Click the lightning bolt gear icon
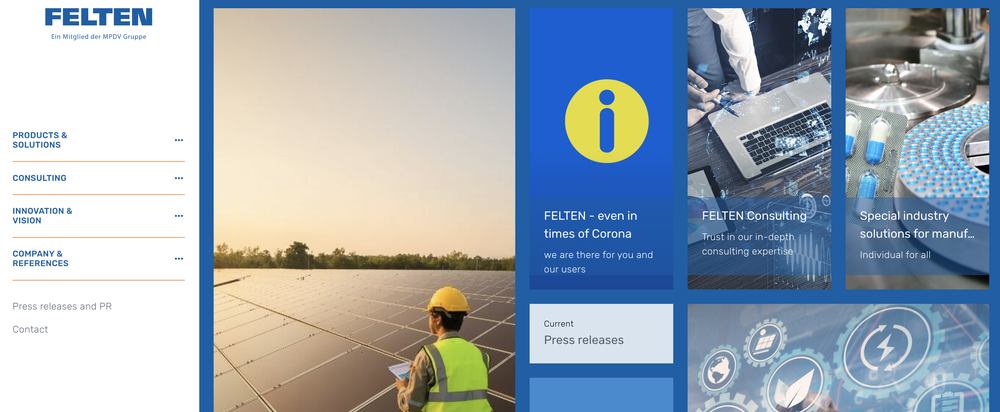This screenshot has width=1000, height=412. point(885,348)
